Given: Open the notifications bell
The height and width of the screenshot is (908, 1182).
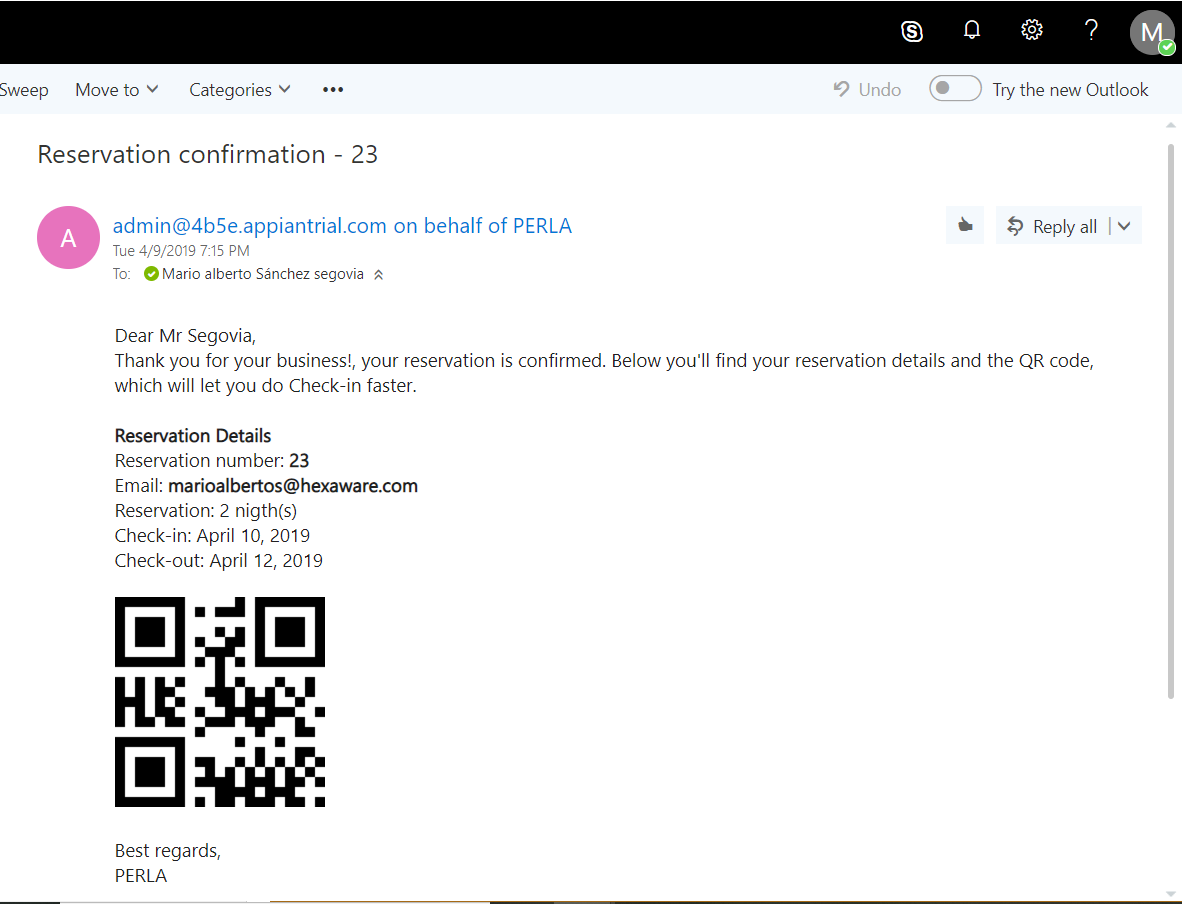Looking at the screenshot, I should click(x=972, y=30).
